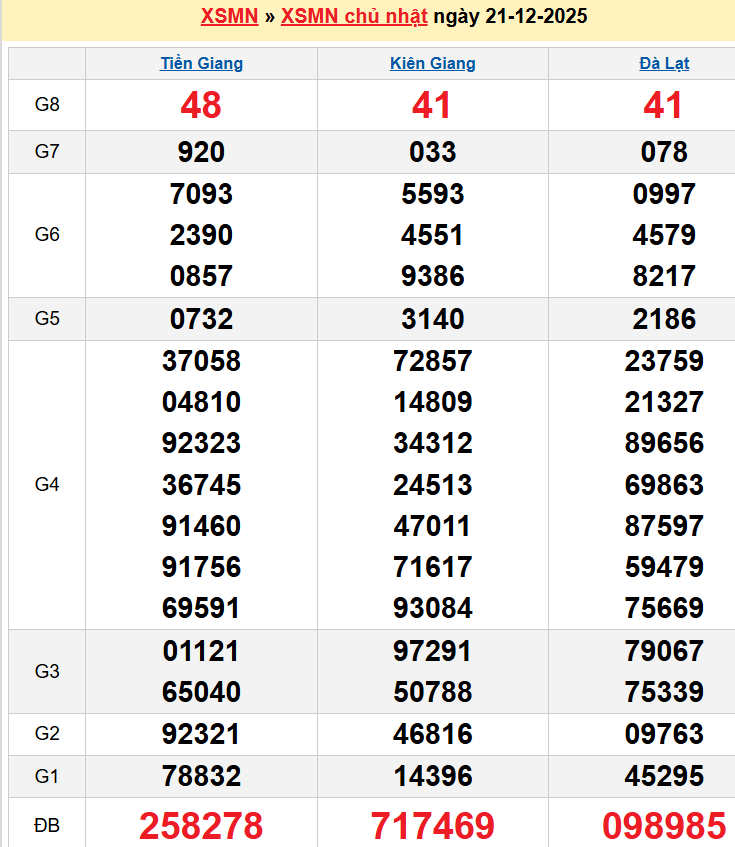Open the Đà Lạt province link
The height and width of the screenshot is (847, 735).
tap(664, 63)
